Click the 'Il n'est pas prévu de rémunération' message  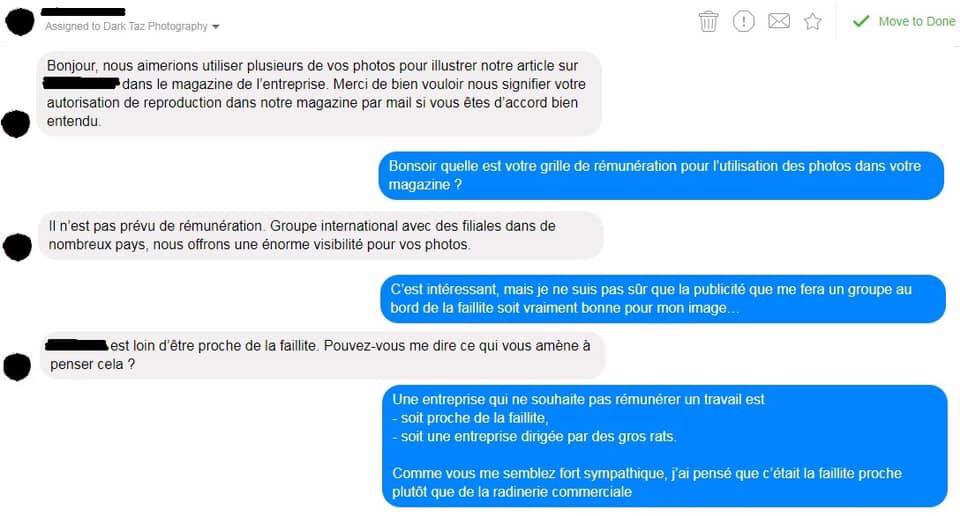[321, 236]
